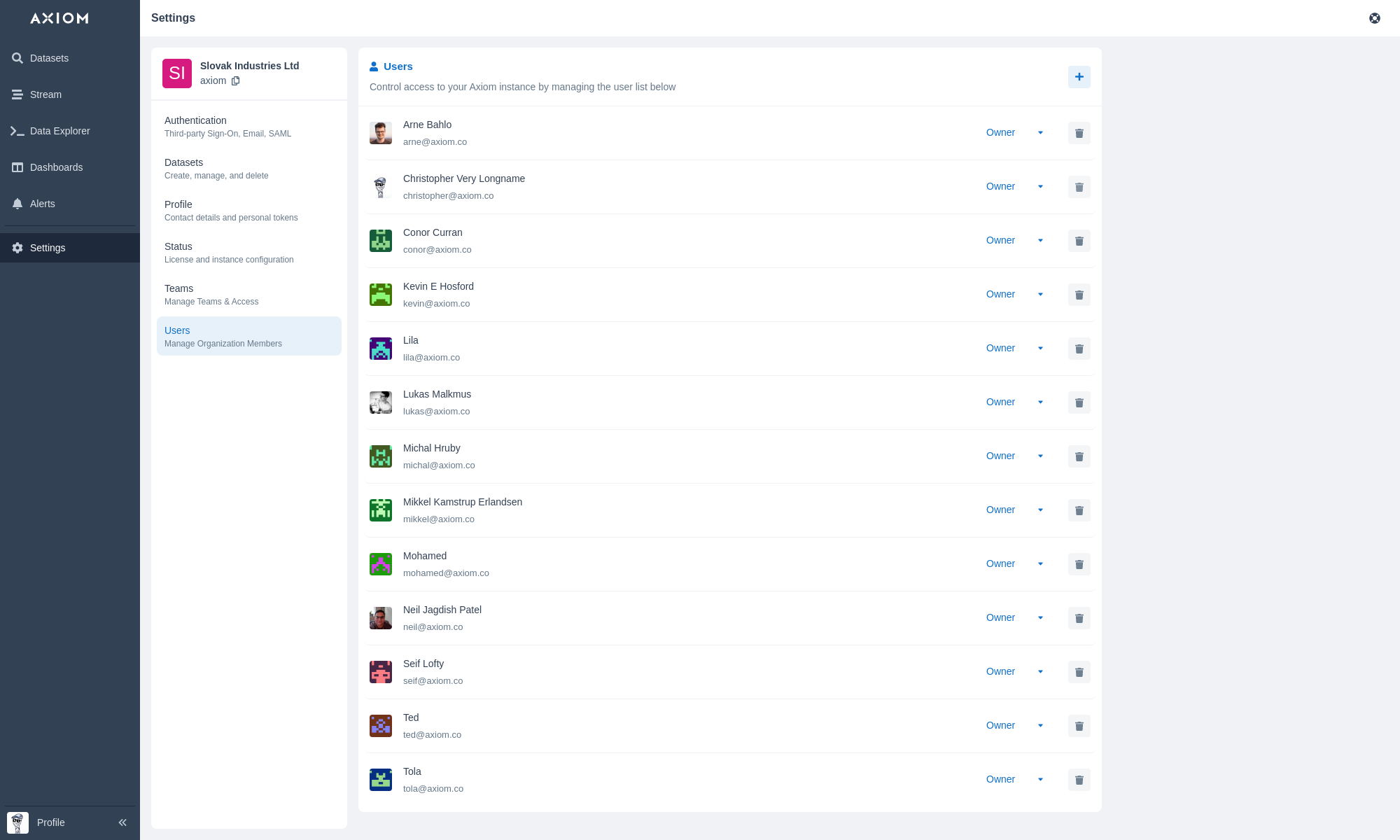
Task: Open the help lifebuoy icon
Action: 1374,18
